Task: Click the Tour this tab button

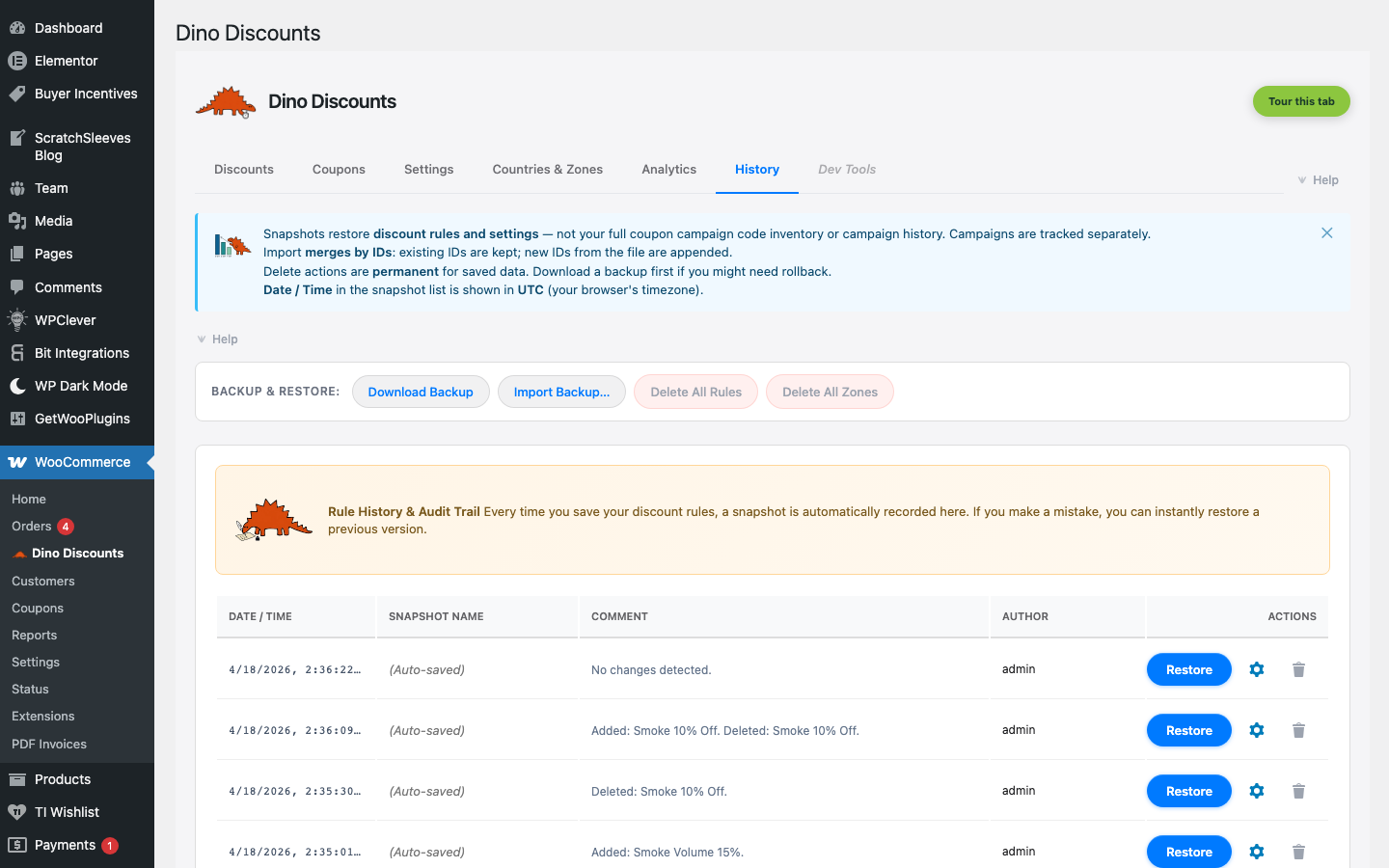Action: [x=1301, y=101]
